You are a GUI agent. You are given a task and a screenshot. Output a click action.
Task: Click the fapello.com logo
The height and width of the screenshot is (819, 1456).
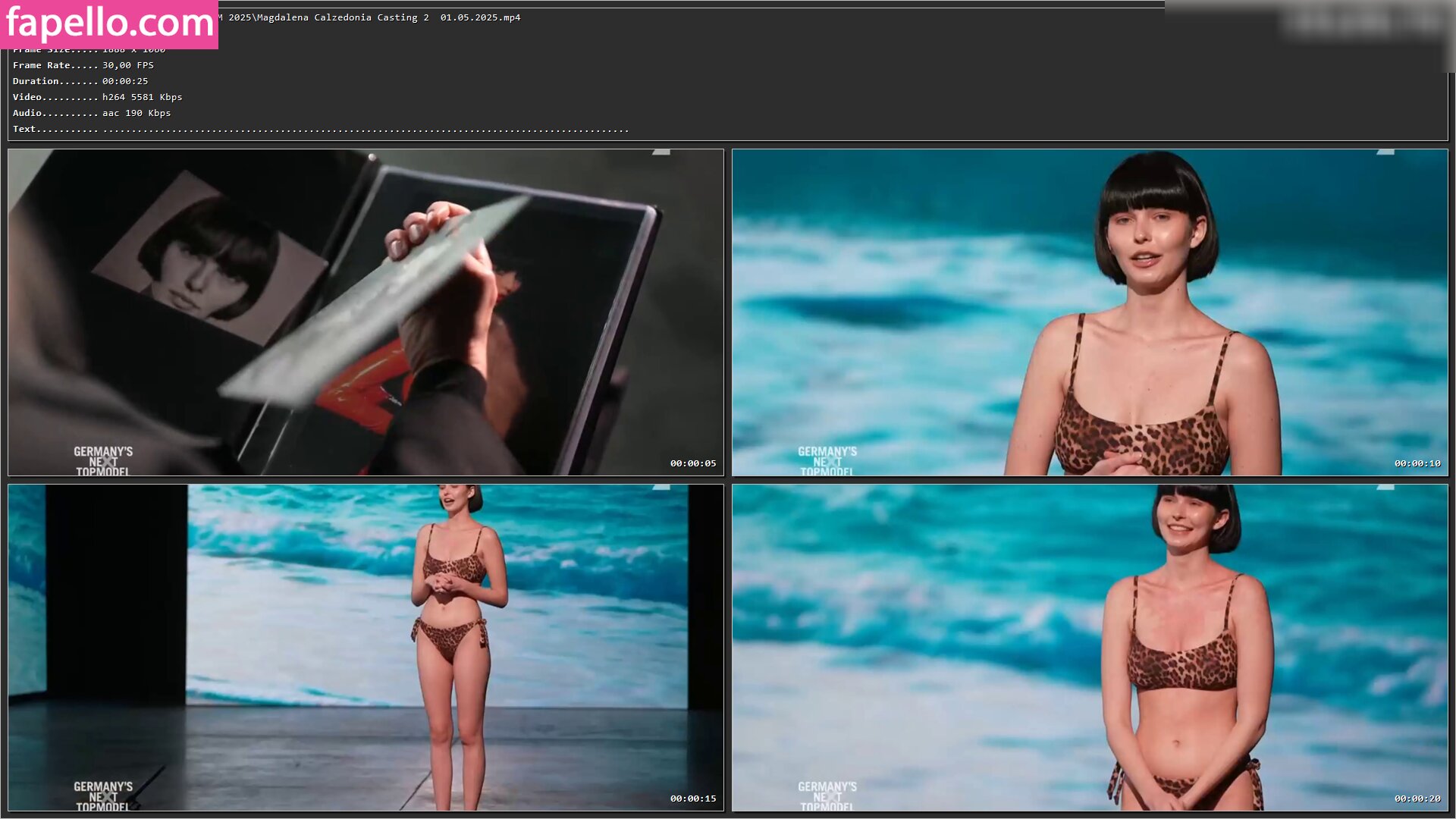click(x=109, y=24)
